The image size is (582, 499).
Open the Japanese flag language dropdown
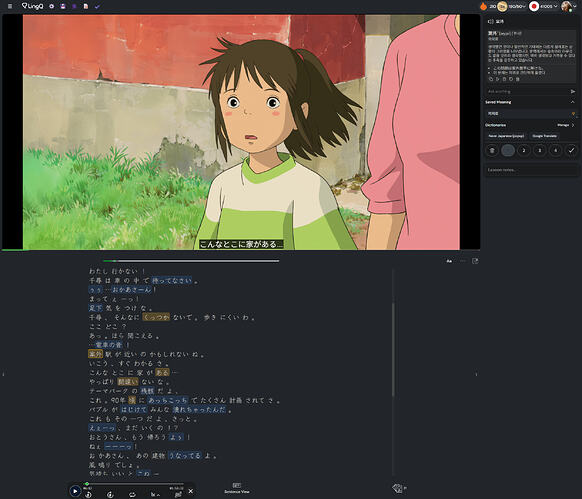click(x=543, y=6)
